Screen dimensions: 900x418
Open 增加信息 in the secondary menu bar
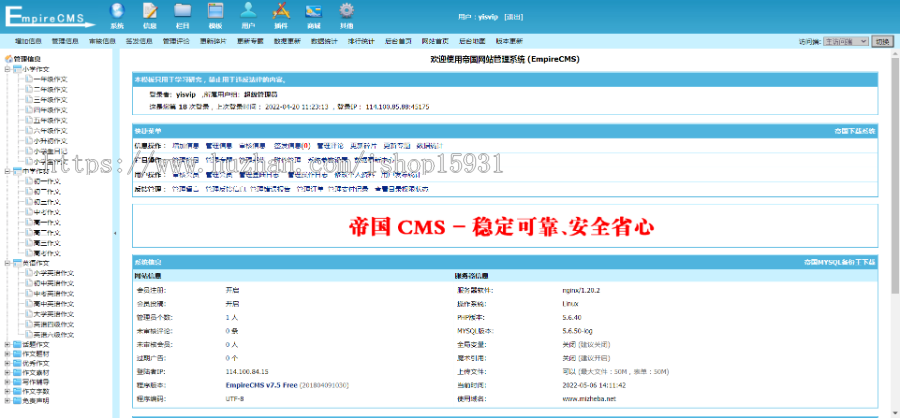tap(28, 41)
